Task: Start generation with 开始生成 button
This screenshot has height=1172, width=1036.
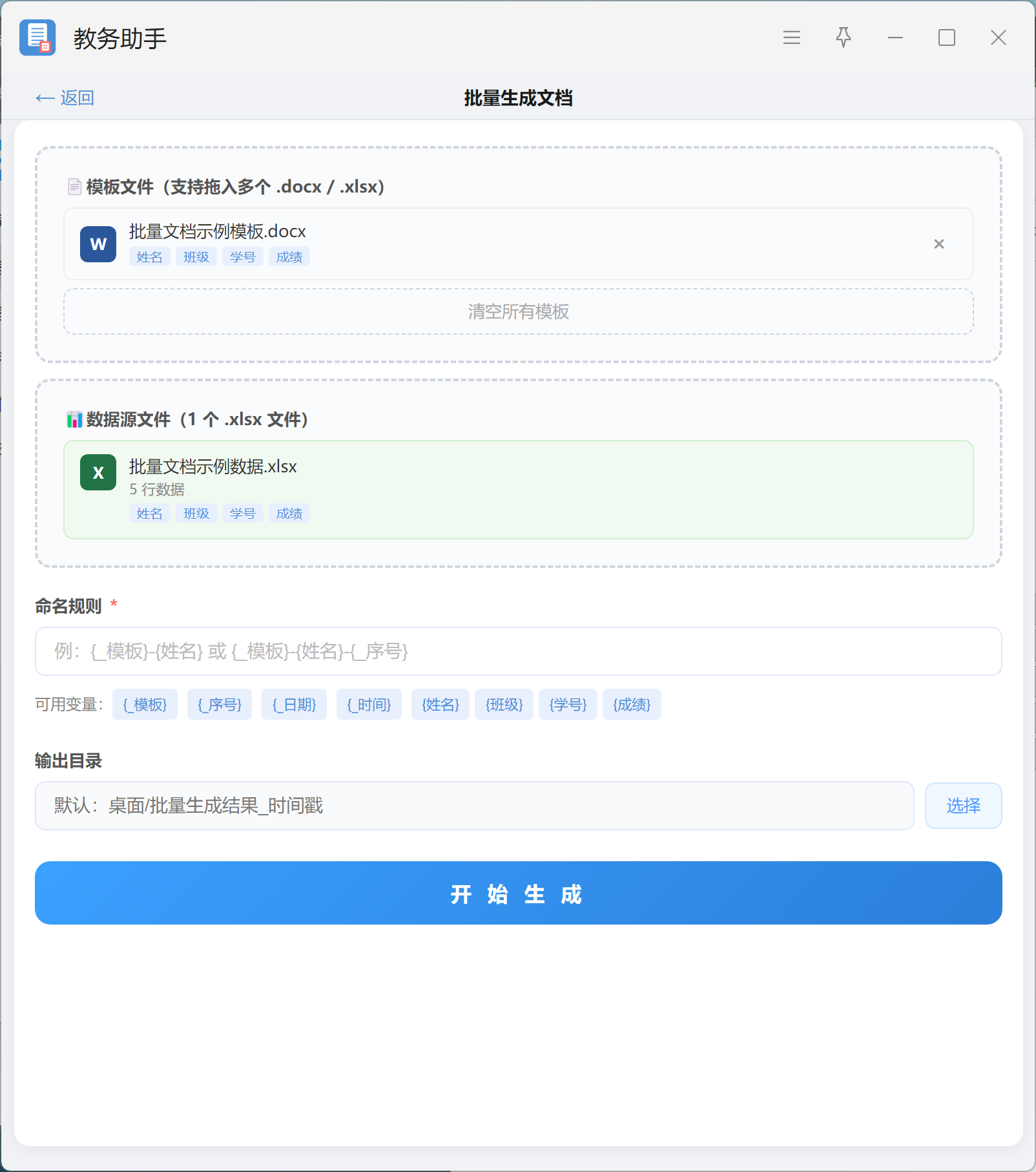Action: (518, 893)
